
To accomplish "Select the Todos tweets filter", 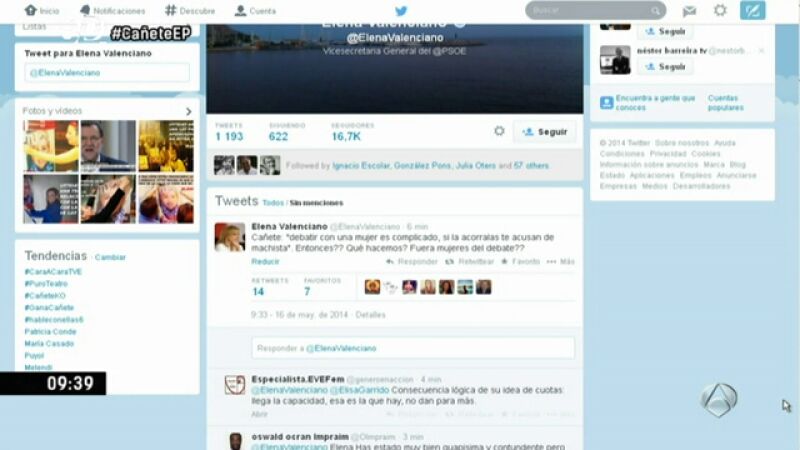I will 273,203.
